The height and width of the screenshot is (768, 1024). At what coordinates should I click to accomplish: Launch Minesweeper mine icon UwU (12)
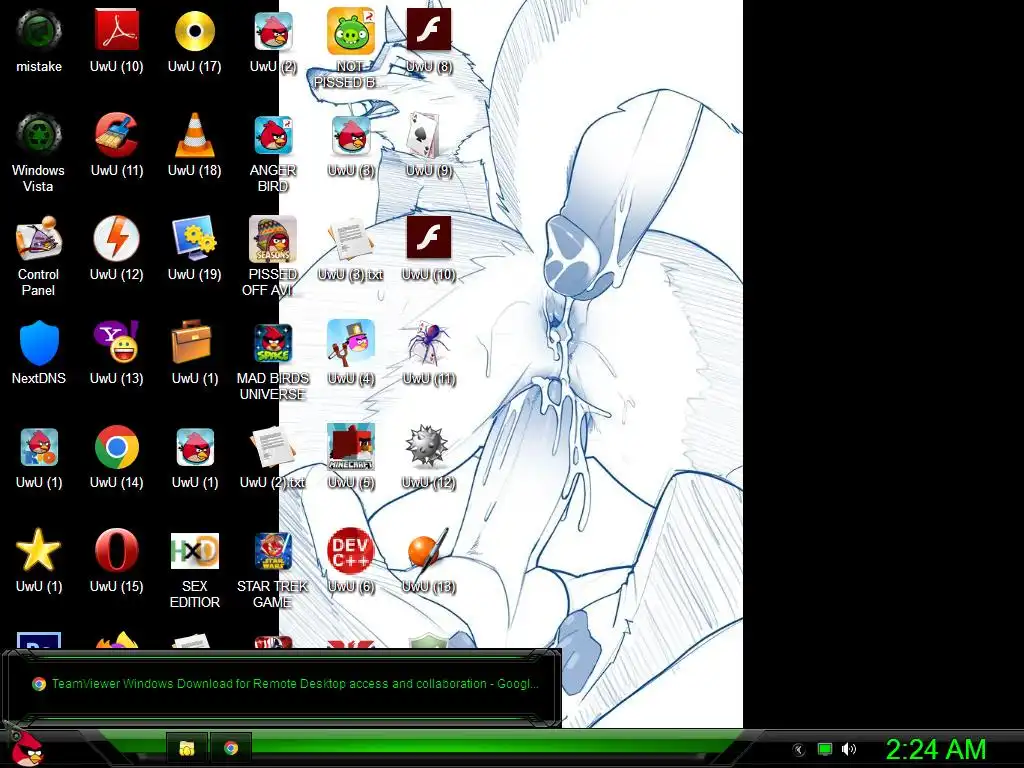(429, 456)
